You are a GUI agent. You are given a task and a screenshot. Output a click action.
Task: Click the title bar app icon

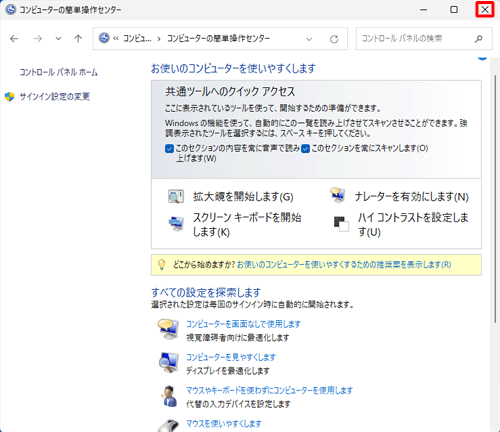pos(10,10)
